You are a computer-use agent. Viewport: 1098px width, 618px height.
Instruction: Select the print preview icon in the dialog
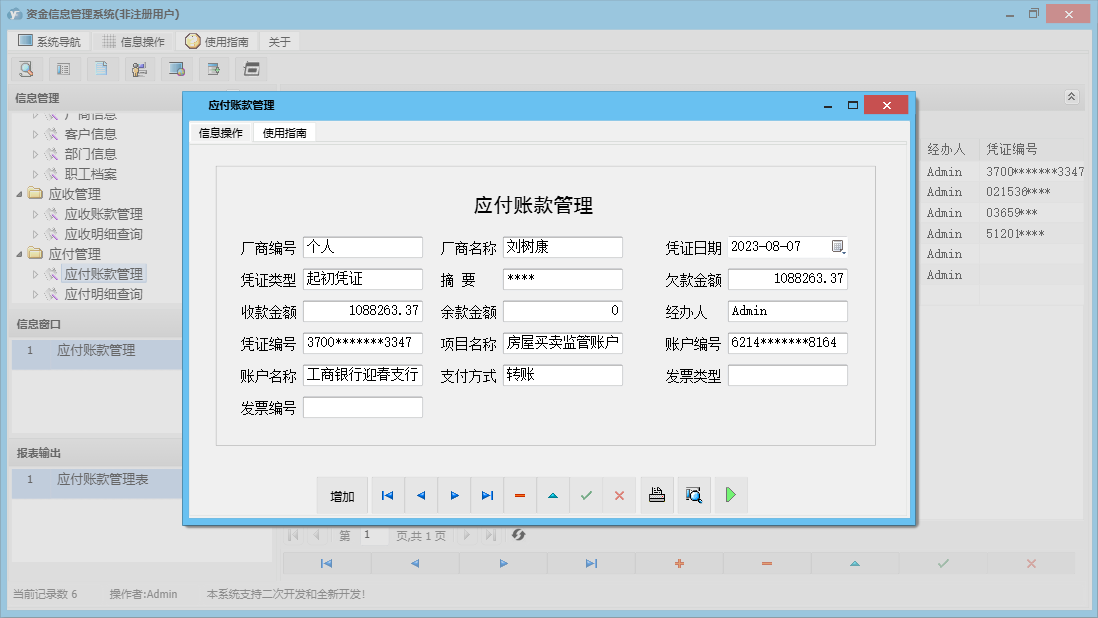click(694, 495)
